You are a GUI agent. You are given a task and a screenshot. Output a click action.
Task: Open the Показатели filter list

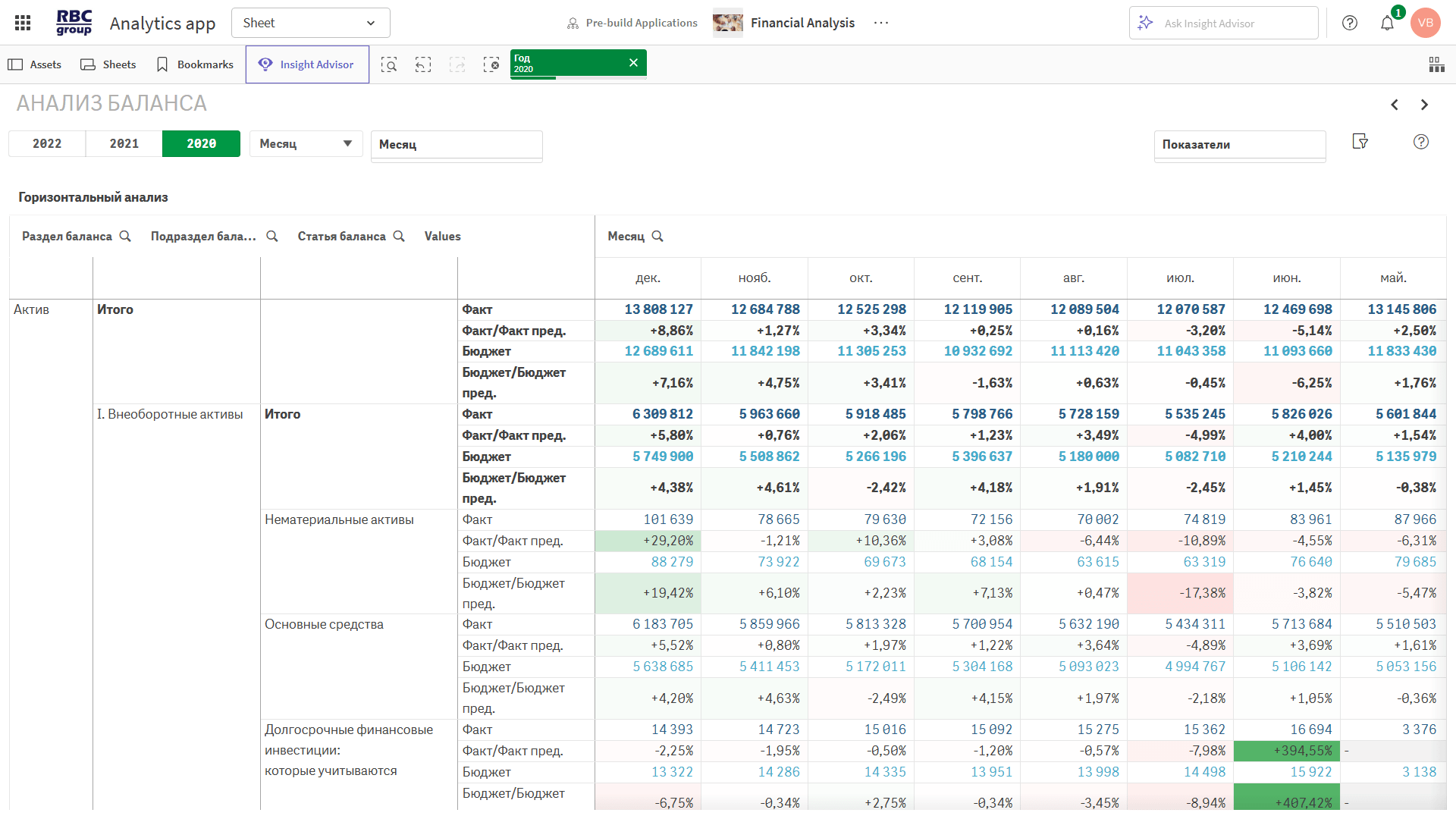[x=1239, y=145]
